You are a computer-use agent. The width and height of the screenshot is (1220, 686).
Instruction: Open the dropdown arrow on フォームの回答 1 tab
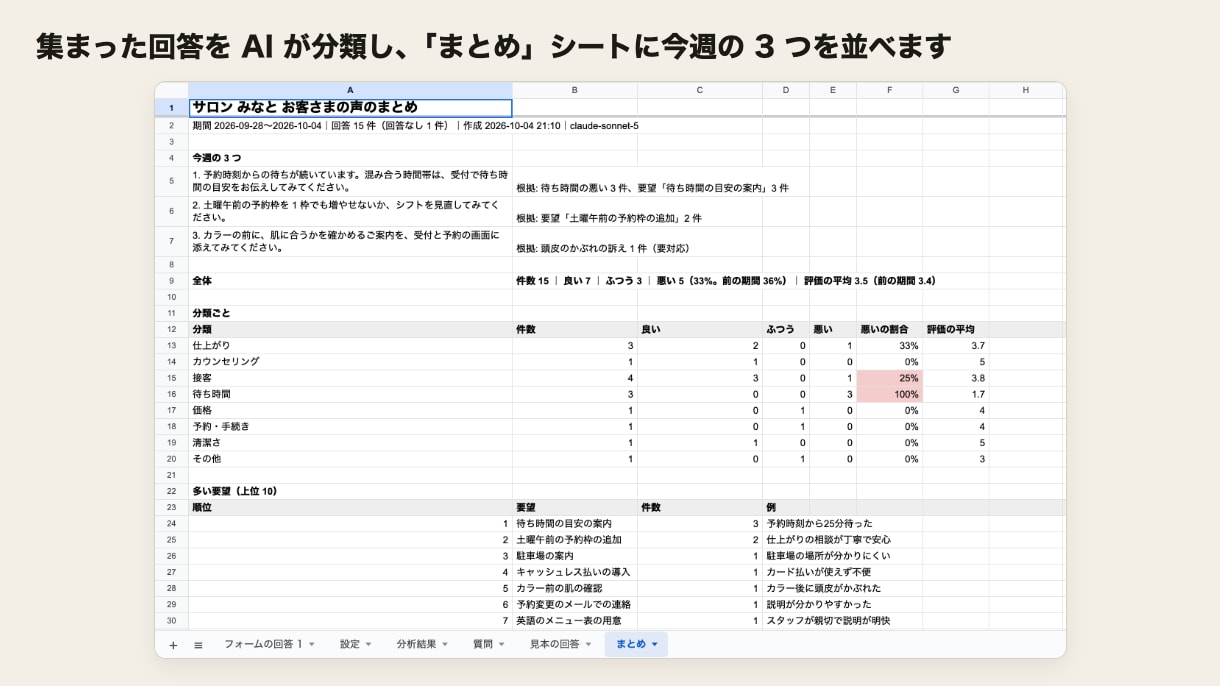point(312,645)
